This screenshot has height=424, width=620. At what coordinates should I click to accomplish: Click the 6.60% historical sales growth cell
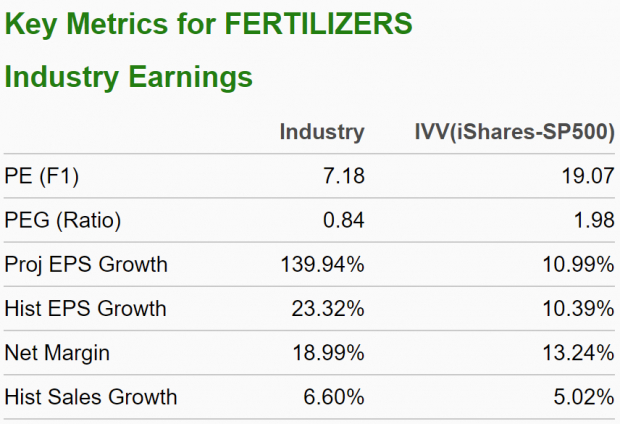[x=333, y=397]
